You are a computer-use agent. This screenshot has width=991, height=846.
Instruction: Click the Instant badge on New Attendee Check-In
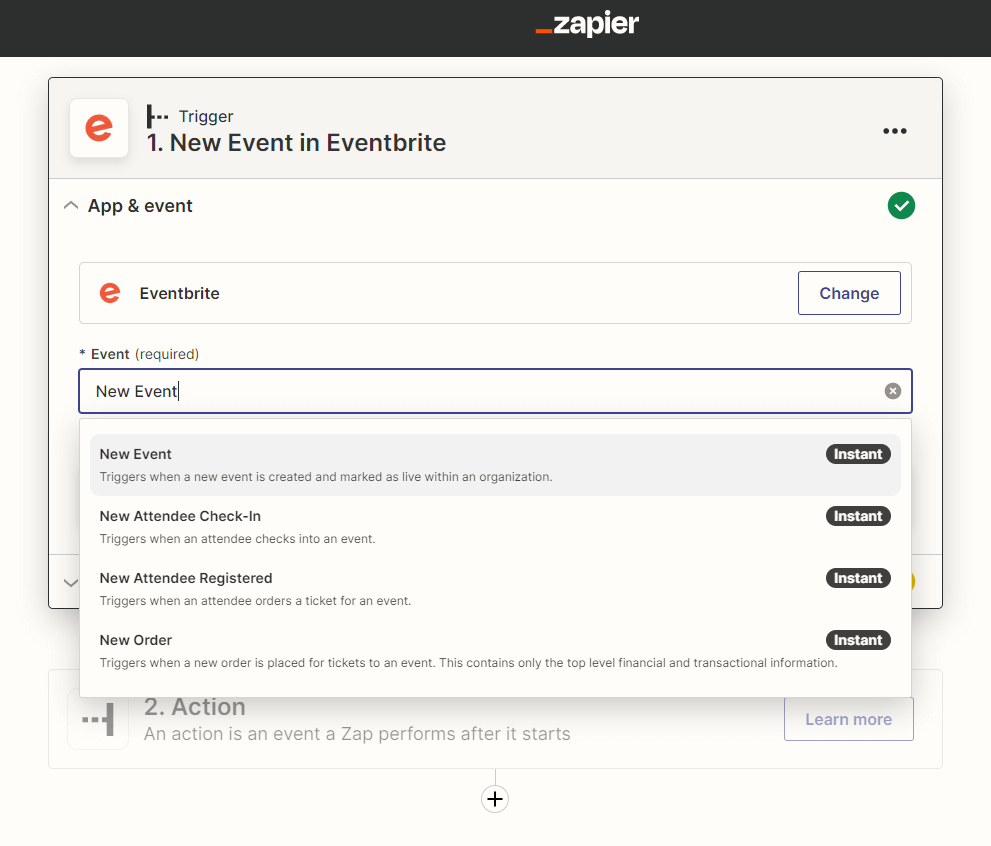[858, 516]
